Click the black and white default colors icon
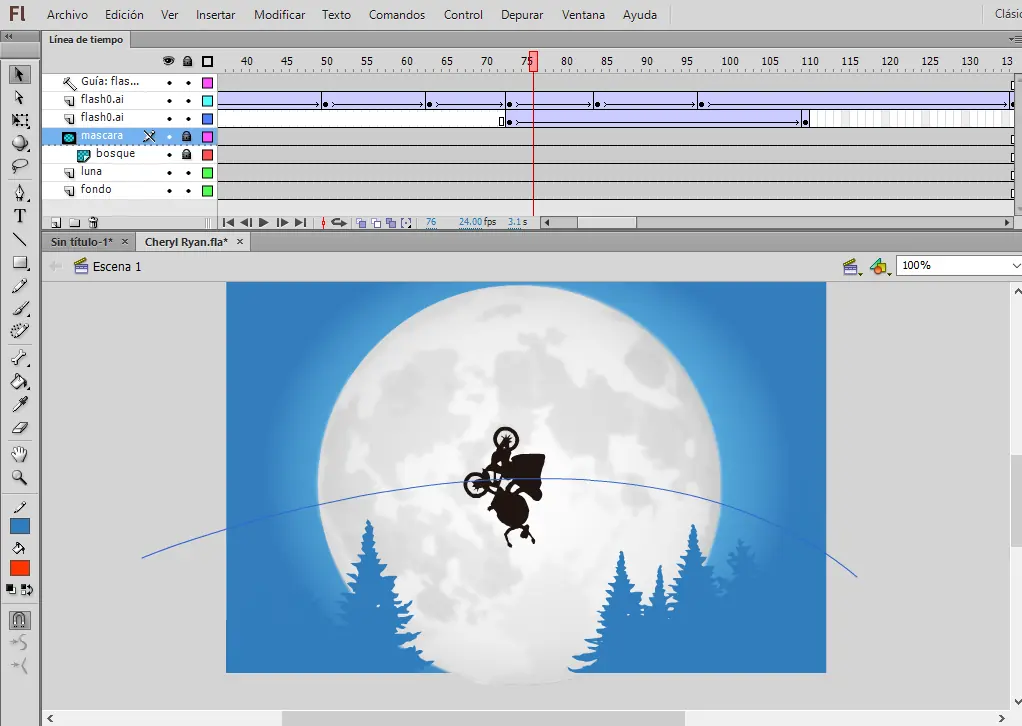Image resolution: width=1022 pixels, height=726 pixels. (11, 589)
